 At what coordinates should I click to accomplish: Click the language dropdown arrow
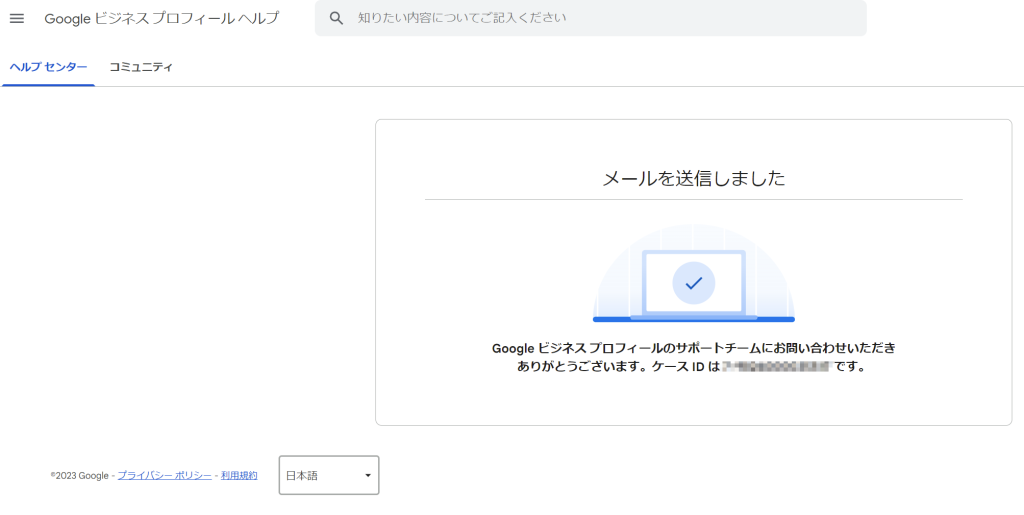point(367,475)
